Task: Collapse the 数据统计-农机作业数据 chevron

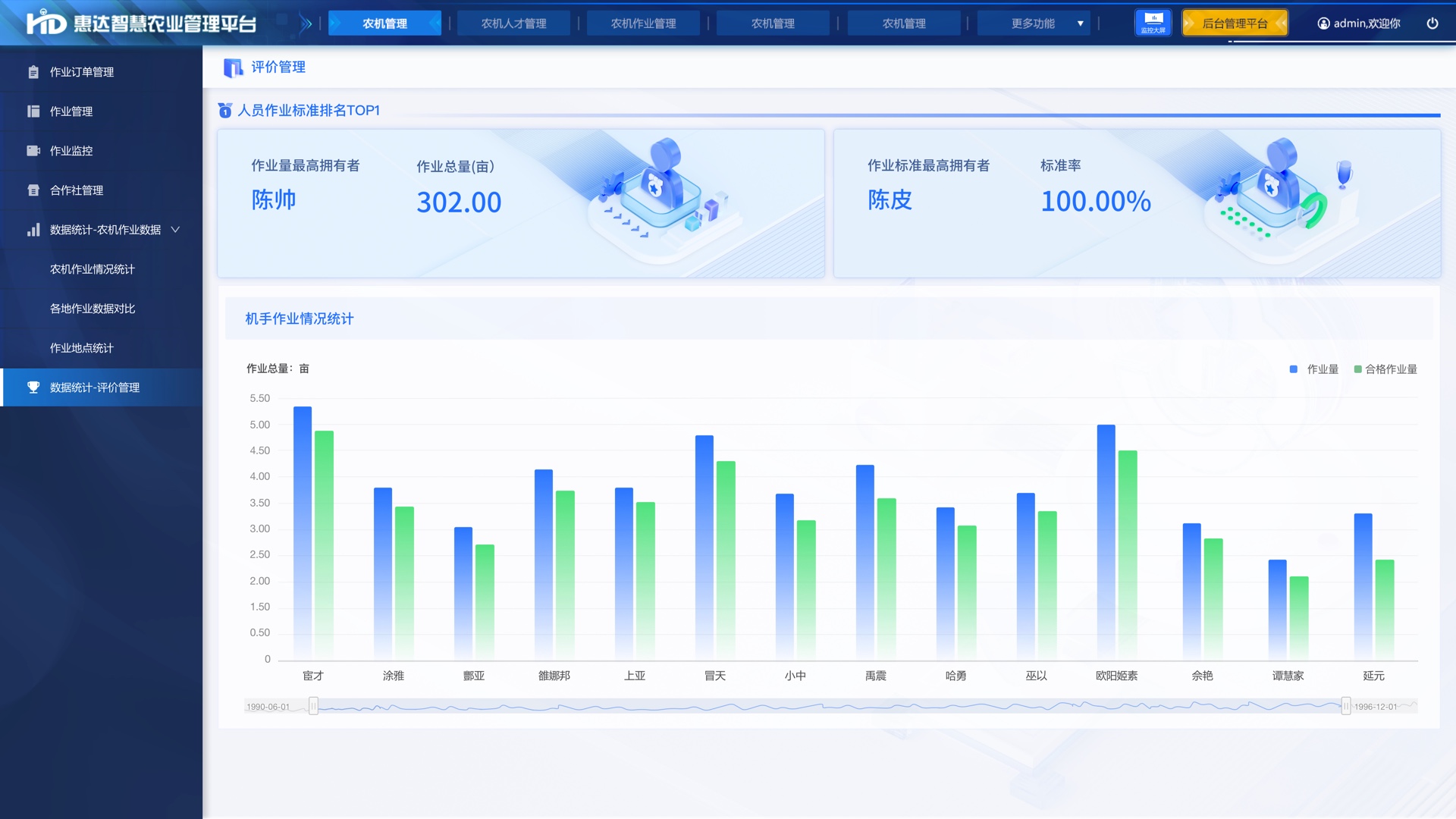Action: pyautogui.click(x=175, y=230)
